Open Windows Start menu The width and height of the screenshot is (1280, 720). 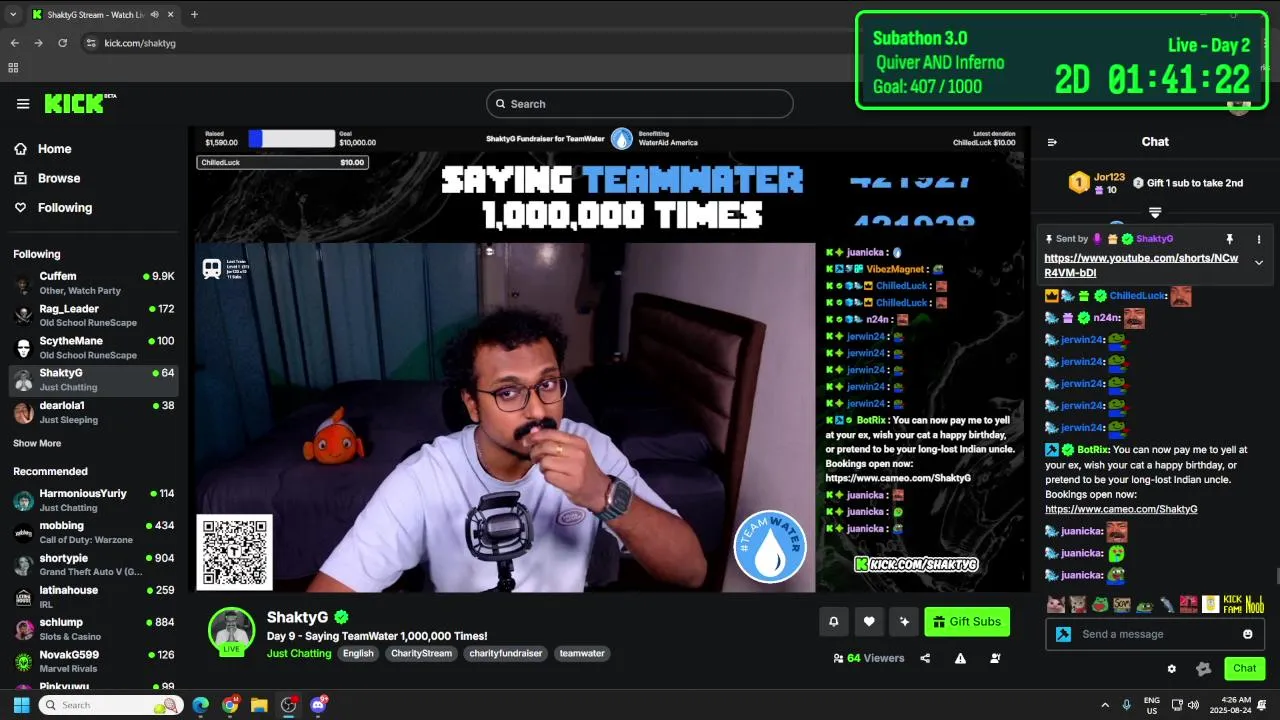point(21,705)
